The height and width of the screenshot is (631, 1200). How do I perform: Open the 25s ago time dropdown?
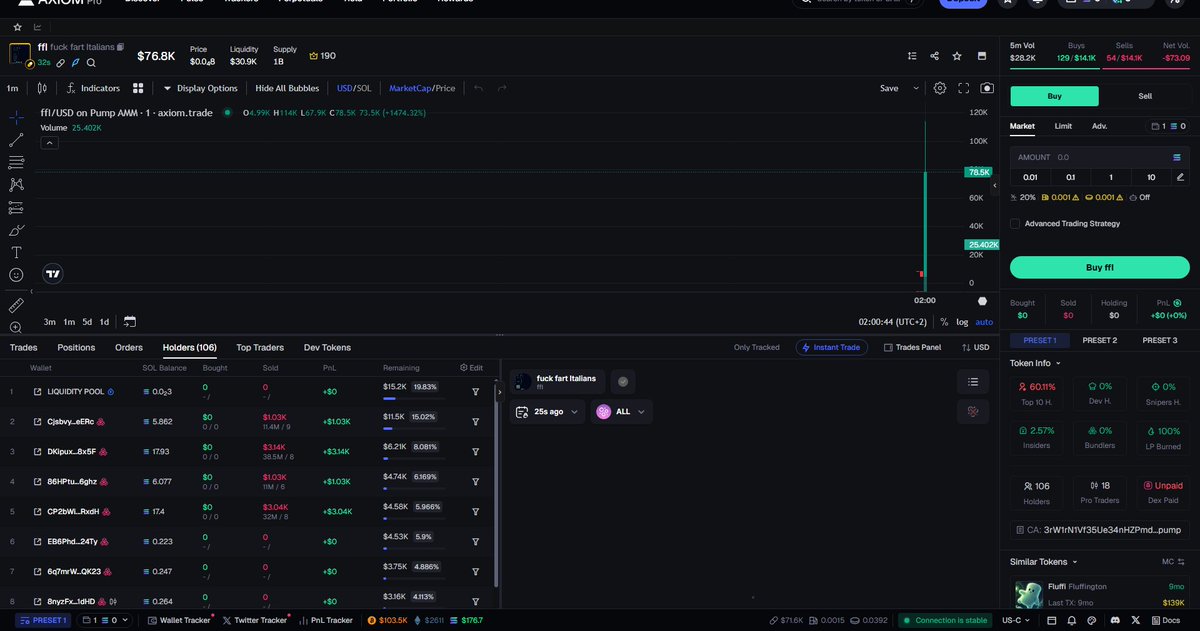[x=547, y=411]
